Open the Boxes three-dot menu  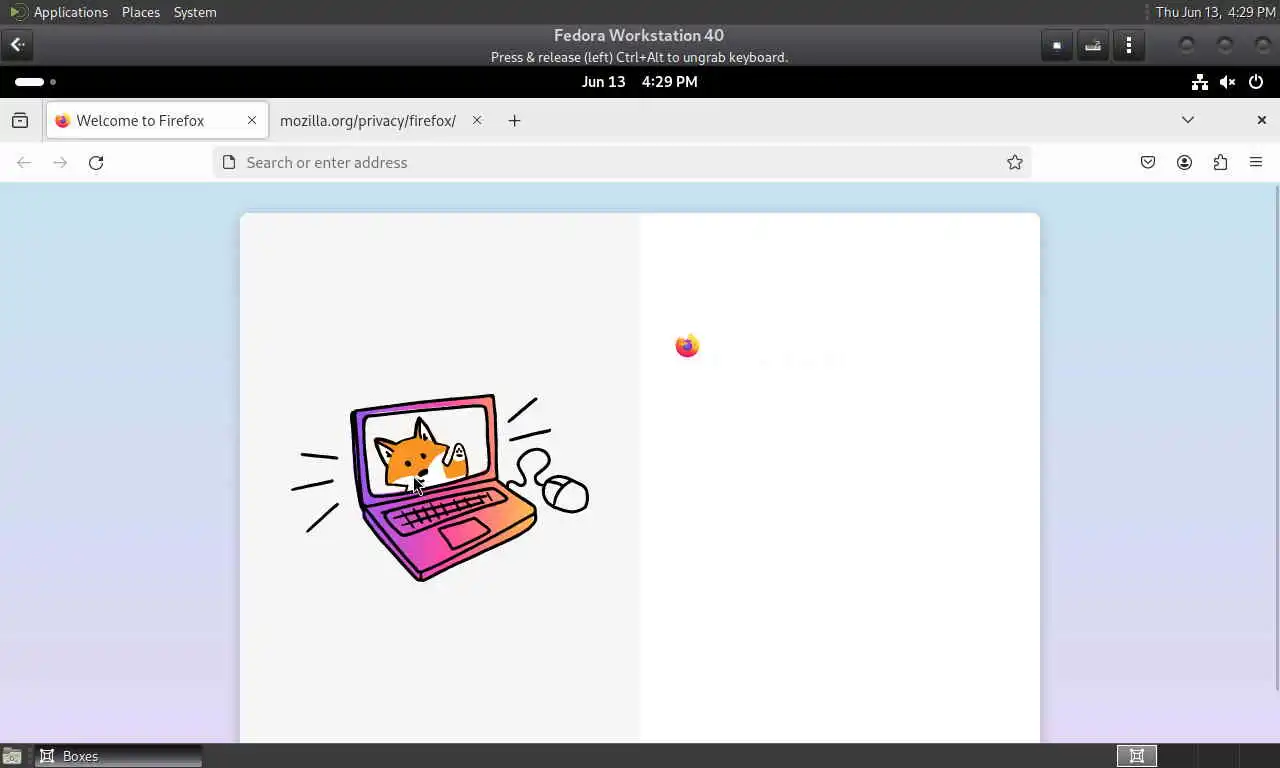1129,45
